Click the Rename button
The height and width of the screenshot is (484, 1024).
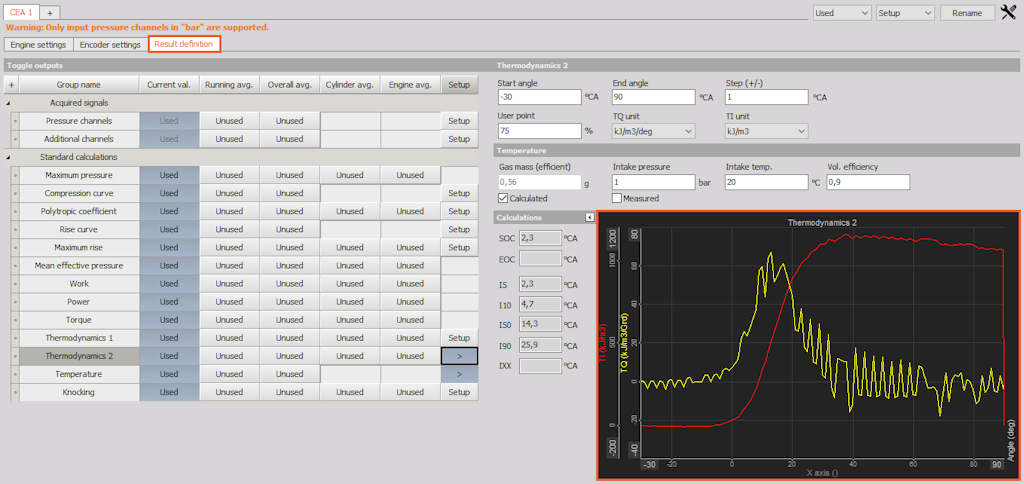(x=967, y=13)
